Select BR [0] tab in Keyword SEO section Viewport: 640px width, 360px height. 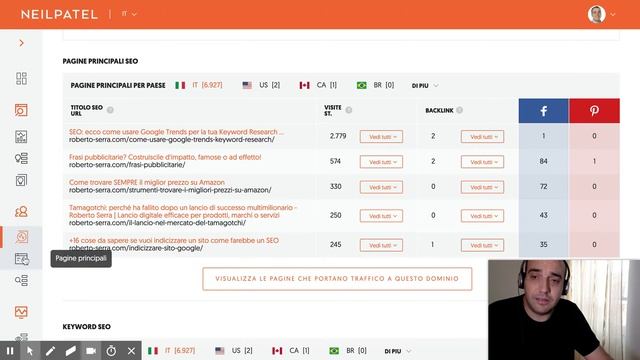tap(348, 351)
